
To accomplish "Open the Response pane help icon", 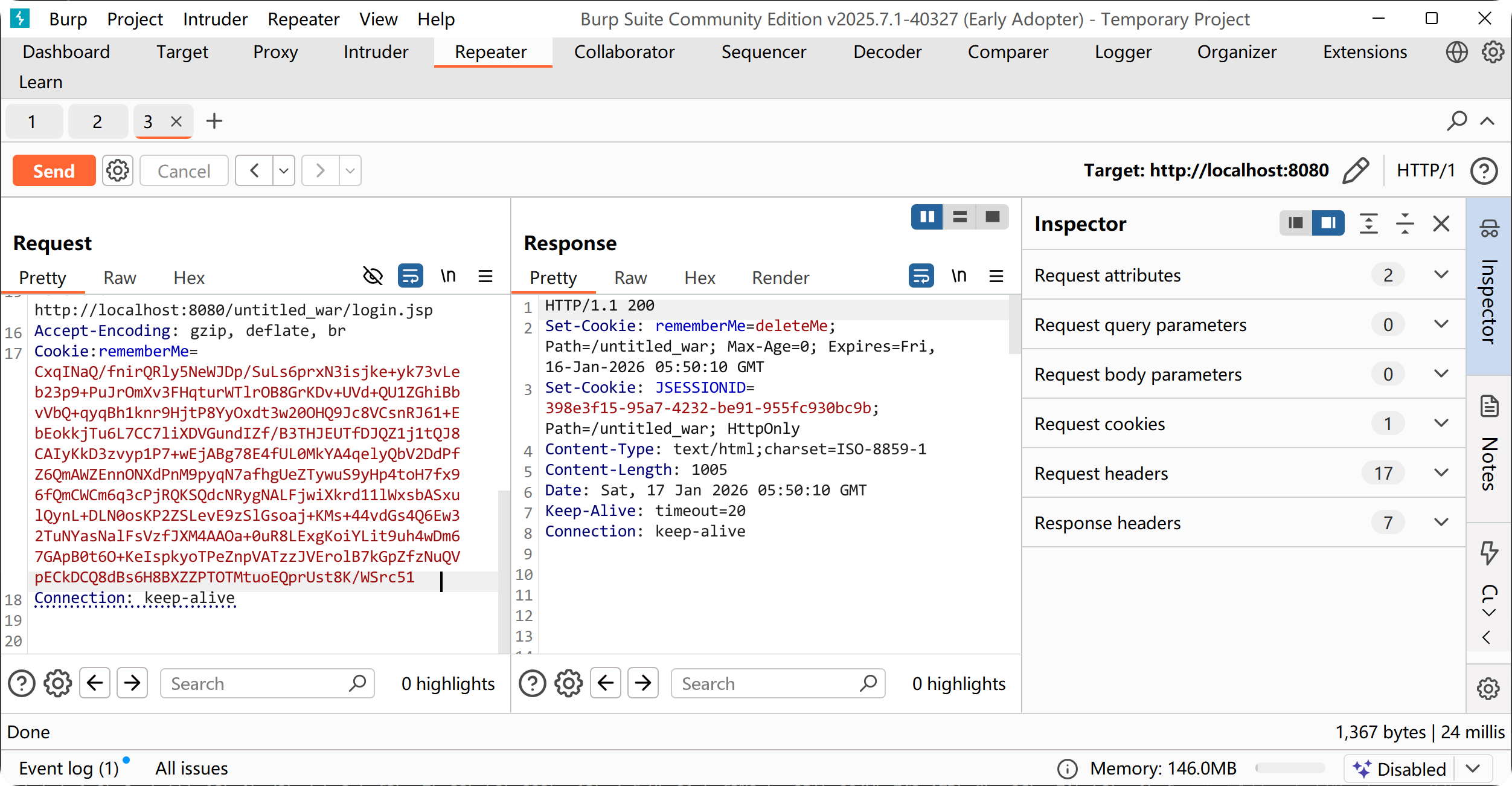I will [533, 683].
